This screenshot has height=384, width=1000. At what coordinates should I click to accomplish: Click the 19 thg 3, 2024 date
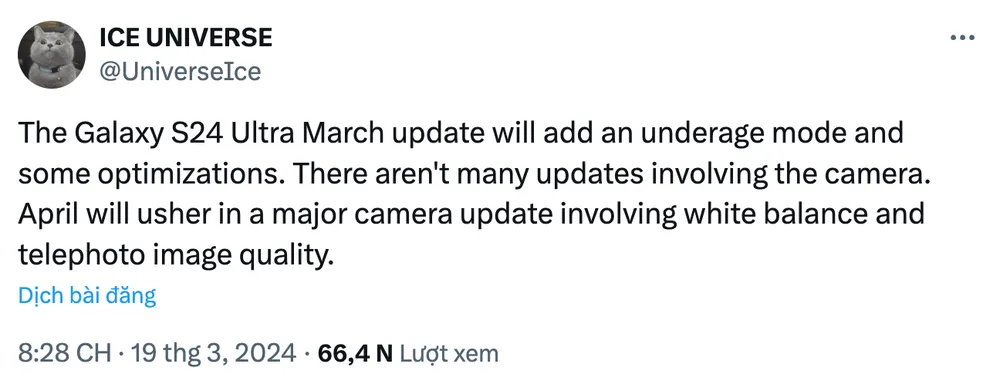point(213,353)
